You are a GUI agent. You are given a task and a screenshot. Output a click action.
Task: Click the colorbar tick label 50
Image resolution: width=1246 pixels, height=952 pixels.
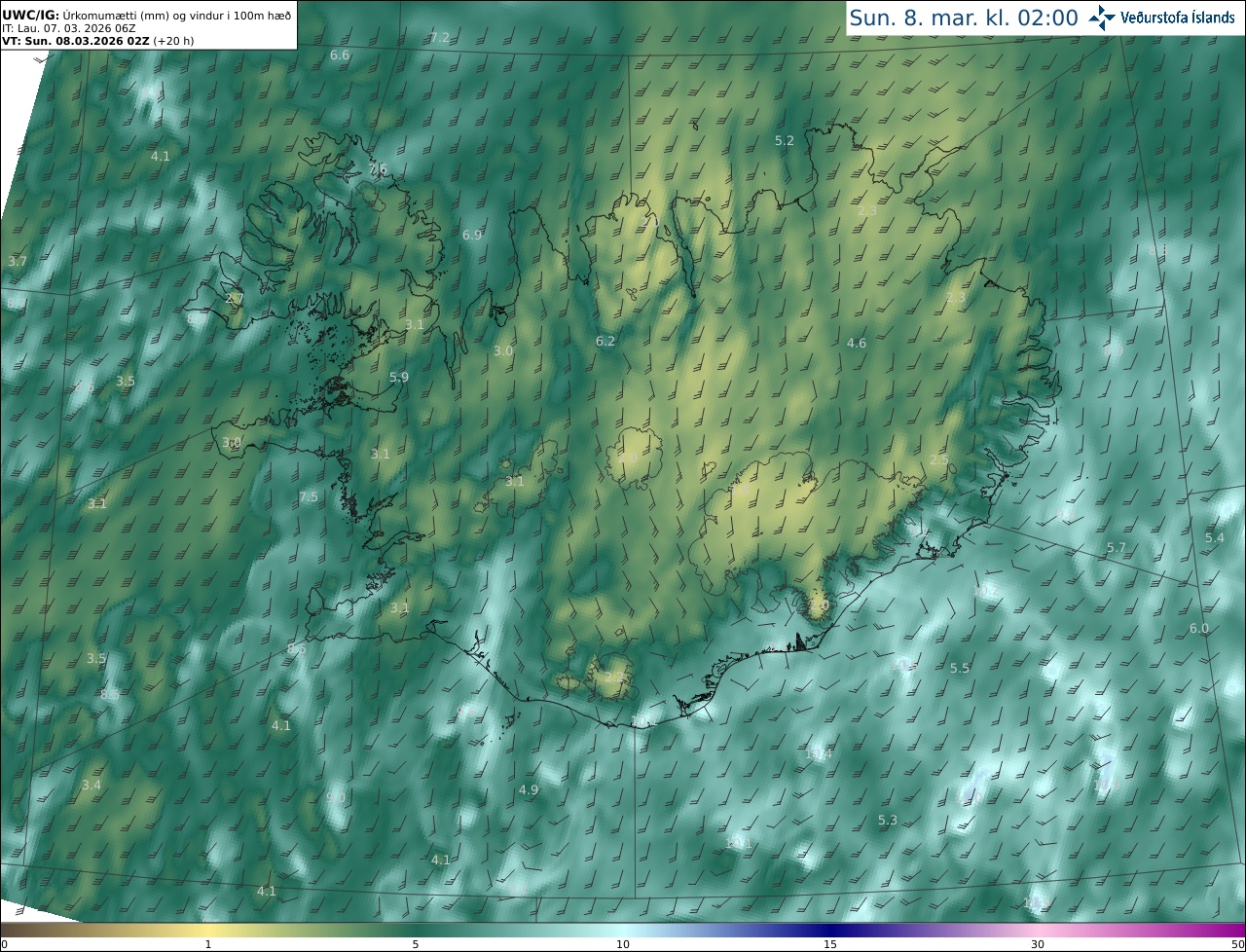click(x=1238, y=944)
